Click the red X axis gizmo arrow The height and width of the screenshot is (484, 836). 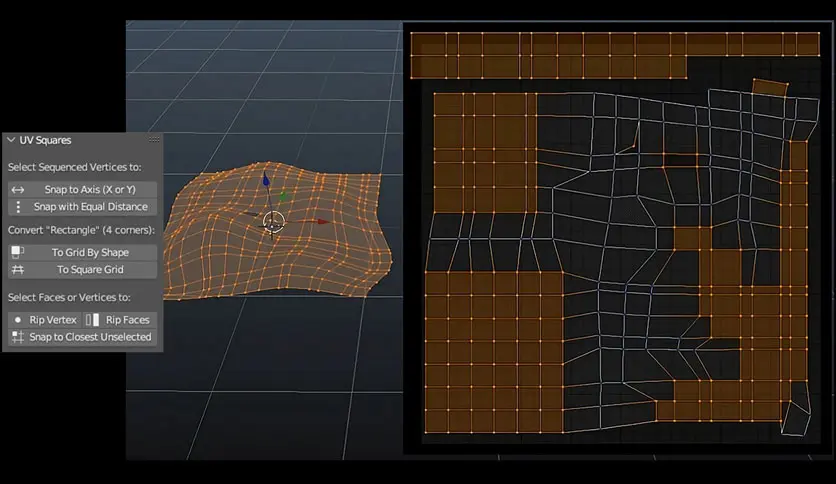tap(323, 221)
